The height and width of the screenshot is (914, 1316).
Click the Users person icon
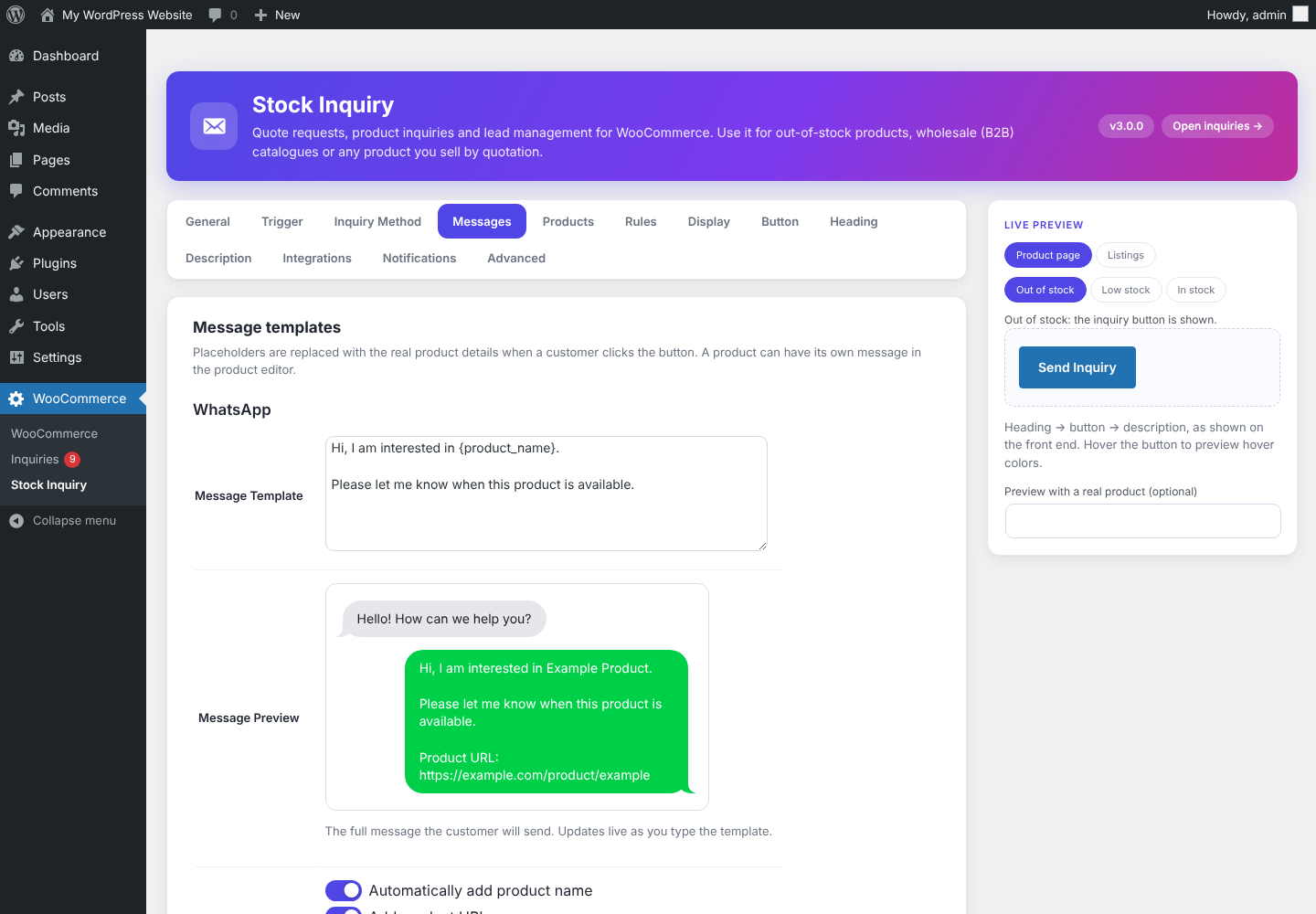click(16, 294)
